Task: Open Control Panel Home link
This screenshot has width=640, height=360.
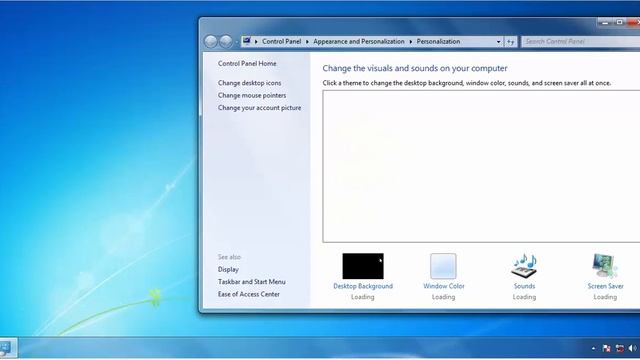Action: click(247, 63)
